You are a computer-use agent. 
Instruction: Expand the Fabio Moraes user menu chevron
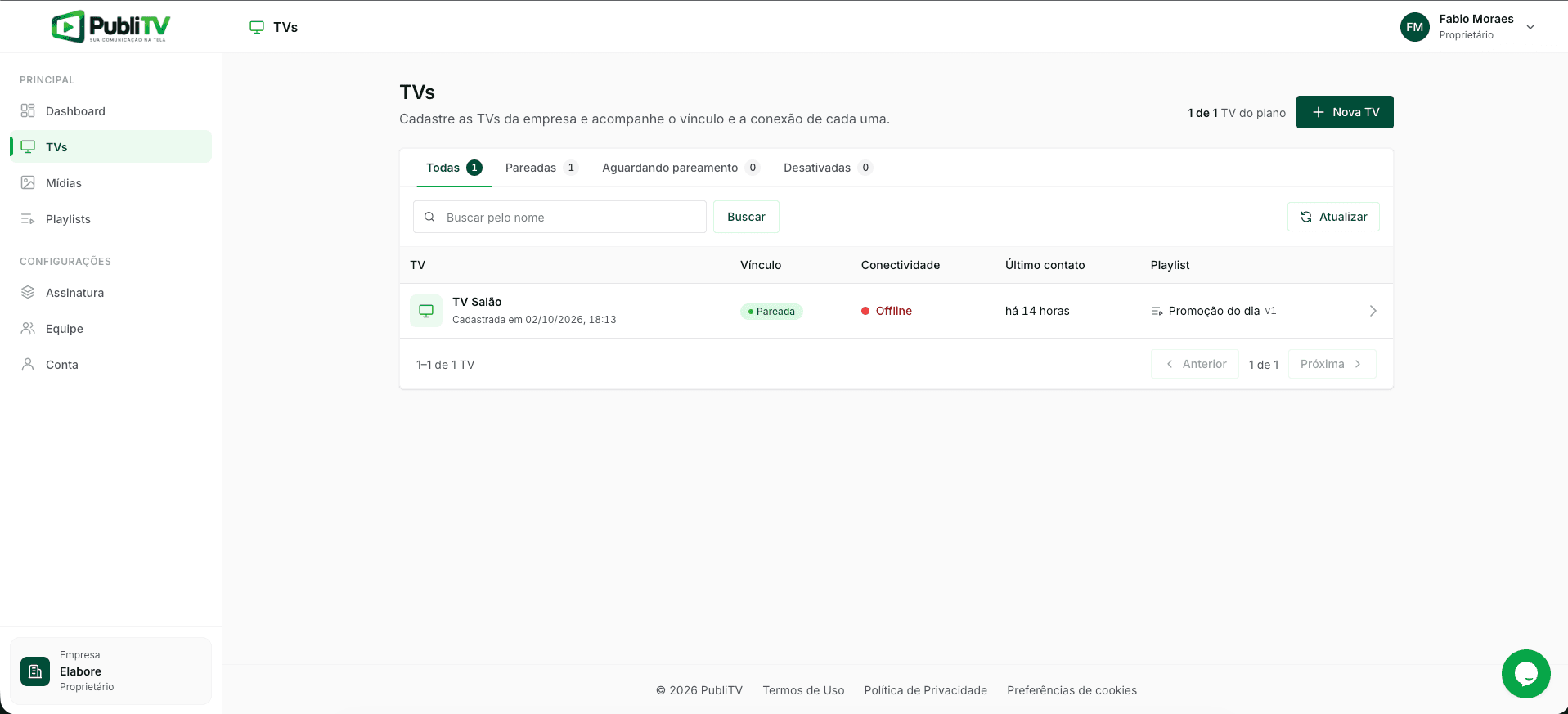click(1530, 27)
